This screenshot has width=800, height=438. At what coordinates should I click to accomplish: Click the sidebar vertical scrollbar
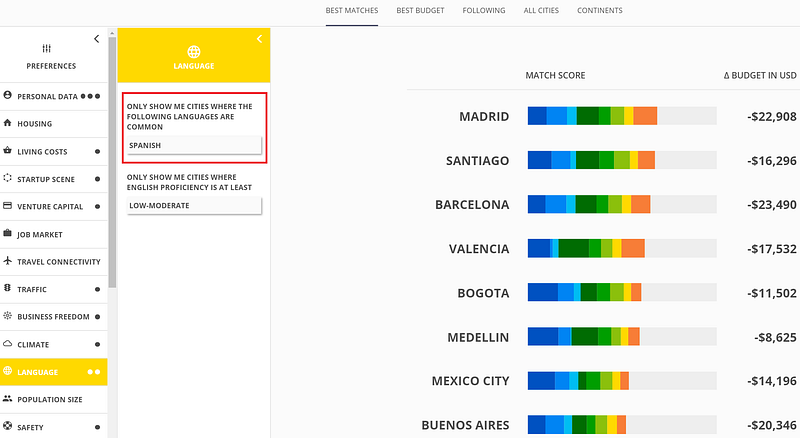coord(112,162)
